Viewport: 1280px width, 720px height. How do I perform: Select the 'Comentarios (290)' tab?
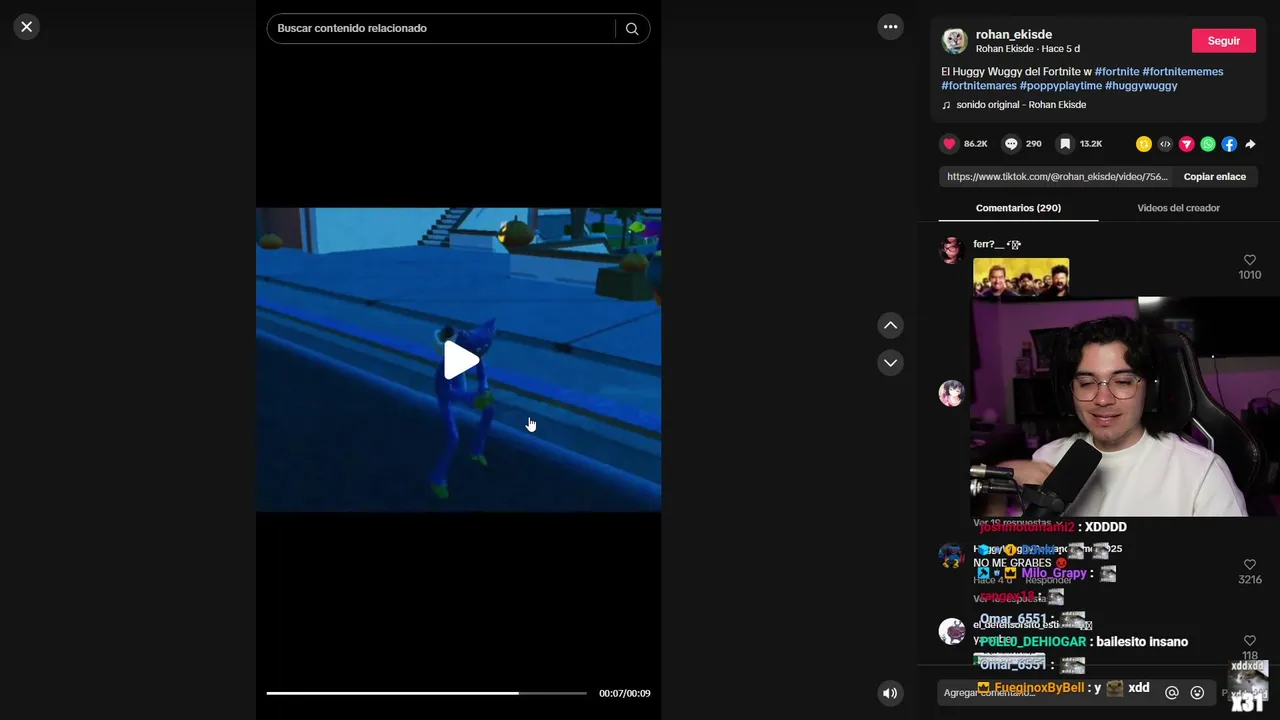click(1018, 208)
